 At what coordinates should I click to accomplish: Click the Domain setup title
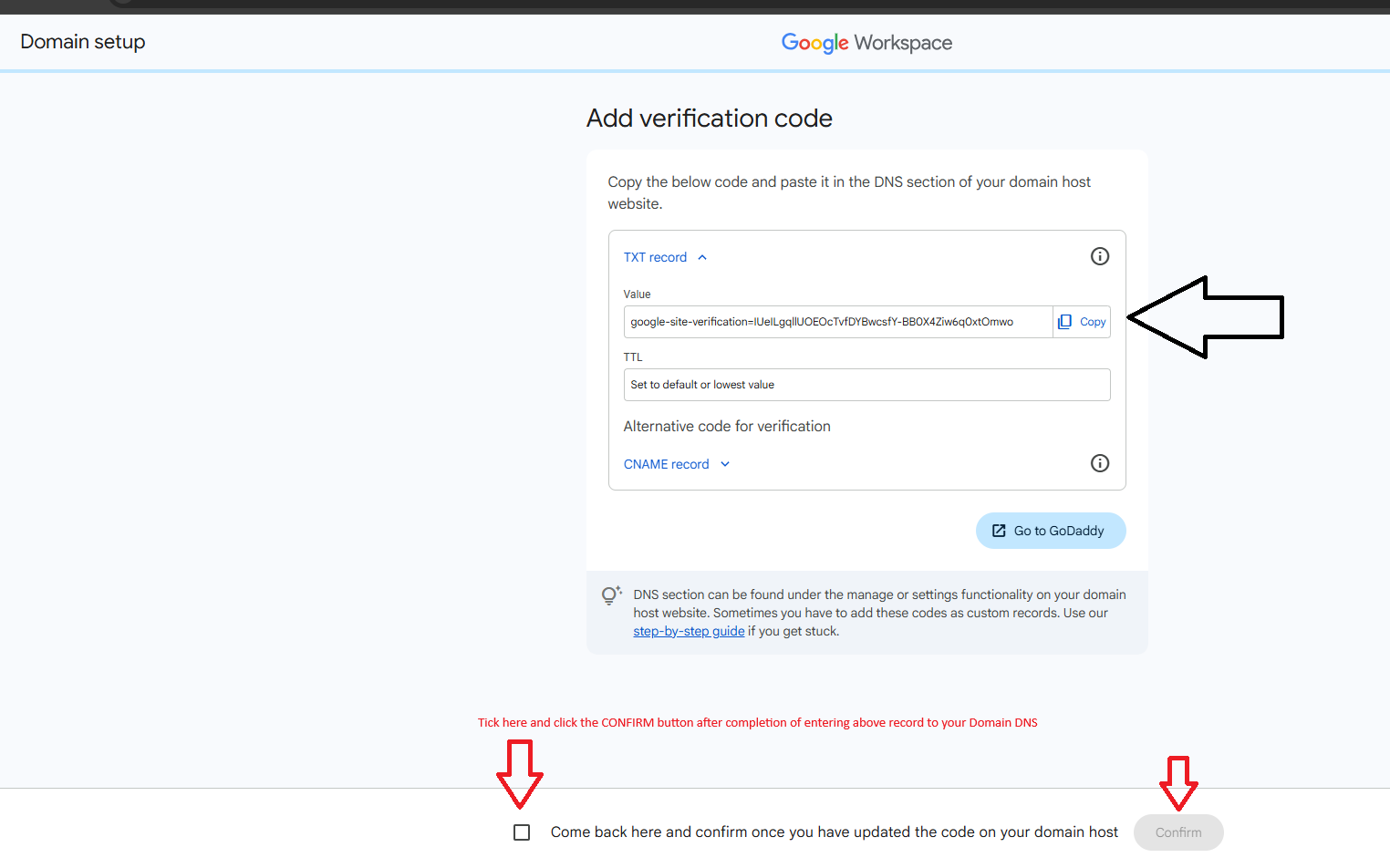(83, 42)
